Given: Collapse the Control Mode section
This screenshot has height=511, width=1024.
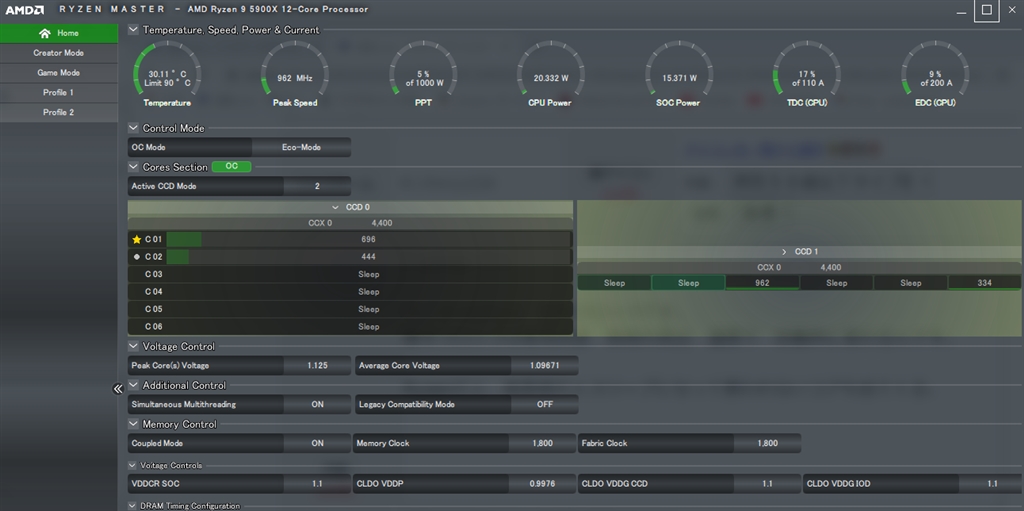Looking at the screenshot, I should point(133,128).
